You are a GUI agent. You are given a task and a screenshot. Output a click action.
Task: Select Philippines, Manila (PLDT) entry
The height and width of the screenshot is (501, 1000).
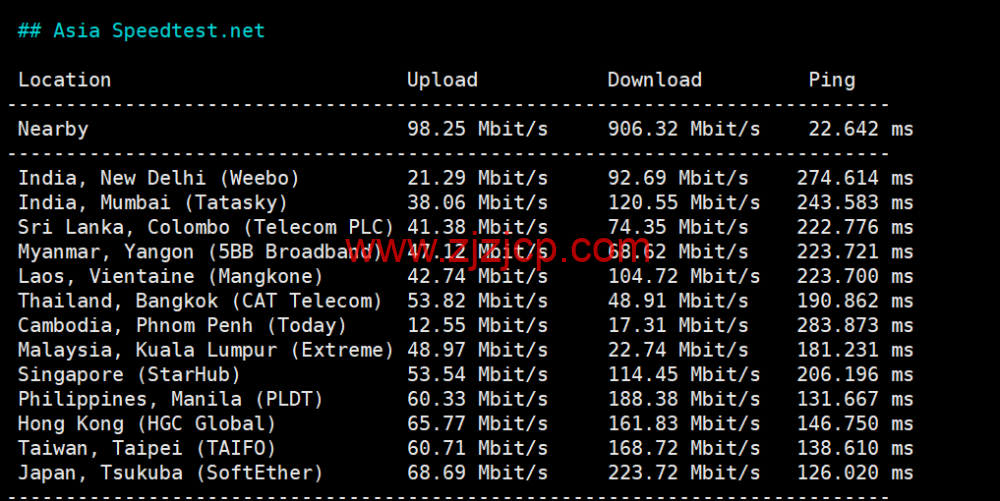pos(170,399)
